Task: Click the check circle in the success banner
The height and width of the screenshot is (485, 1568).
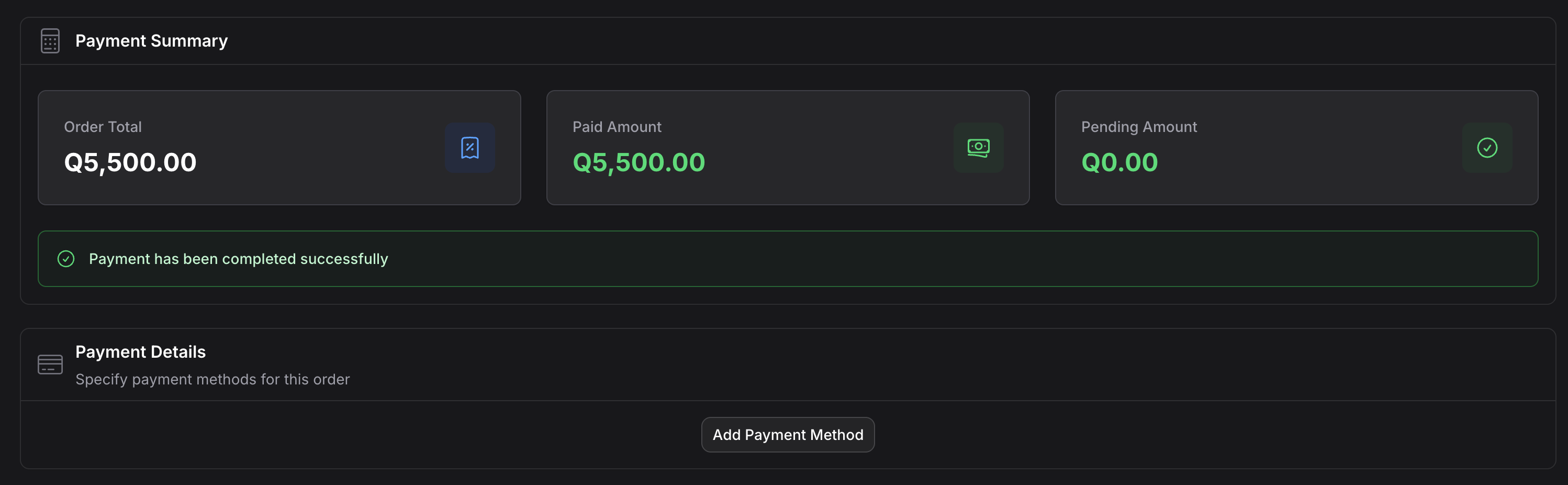Action: (66, 259)
